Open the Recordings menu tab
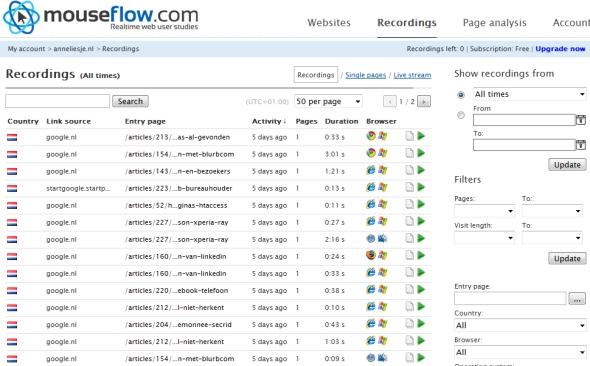The height and width of the screenshot is (366, 590). click(407, 23)
